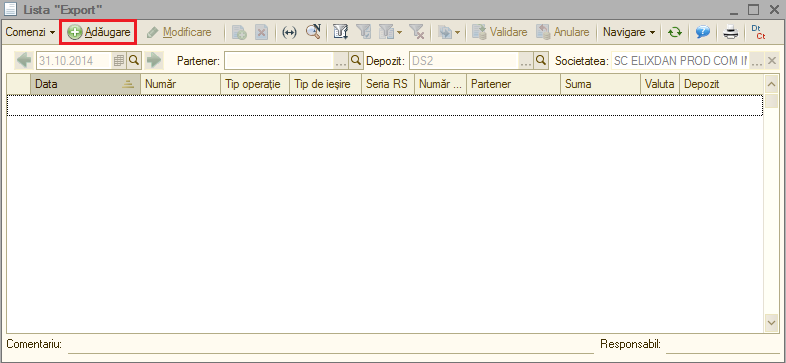Screen dimensions: 786x363
Task: Click the magnifier icon of Depozit field
Action: 541,61
